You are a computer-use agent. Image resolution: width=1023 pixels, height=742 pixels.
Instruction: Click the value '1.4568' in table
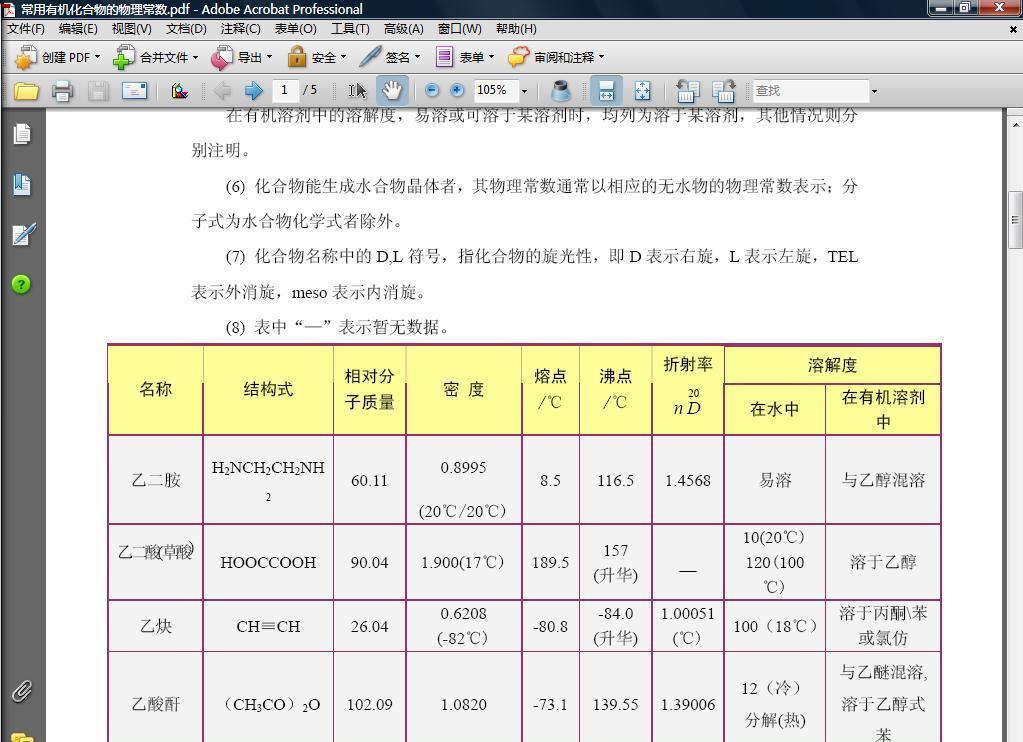tap(688, 481)
